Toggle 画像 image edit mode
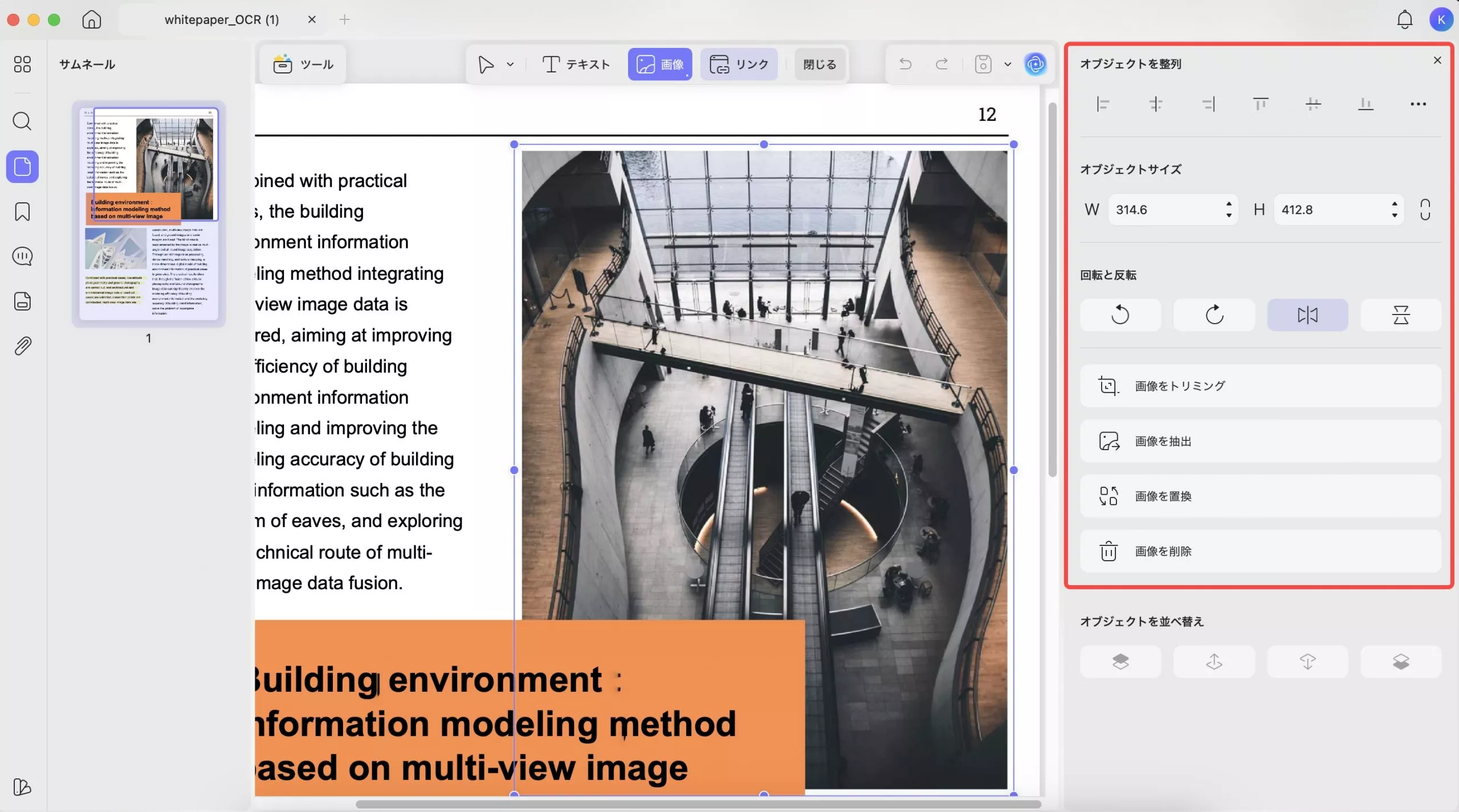Screen dimensions: 1459x812 point(659,64)
